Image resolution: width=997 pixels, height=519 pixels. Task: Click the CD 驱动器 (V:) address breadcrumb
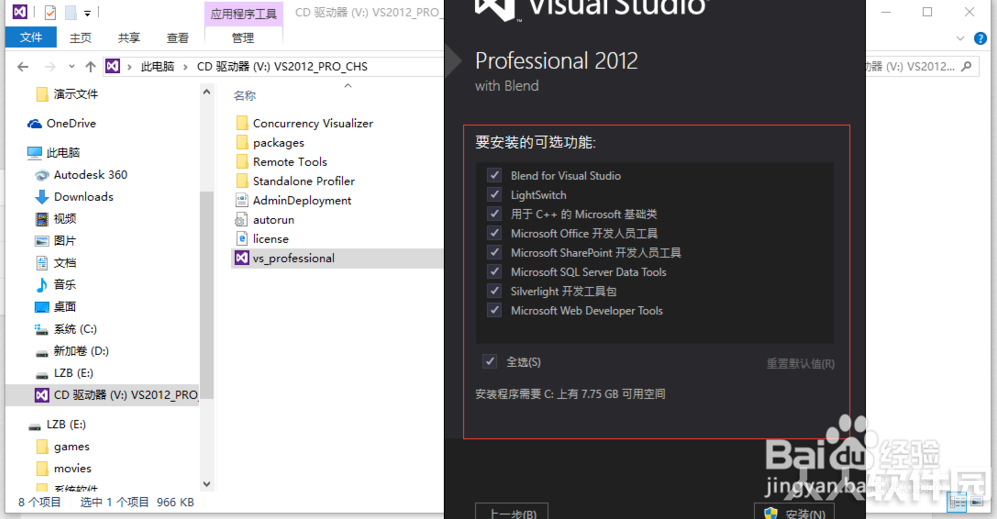point(282,66)
